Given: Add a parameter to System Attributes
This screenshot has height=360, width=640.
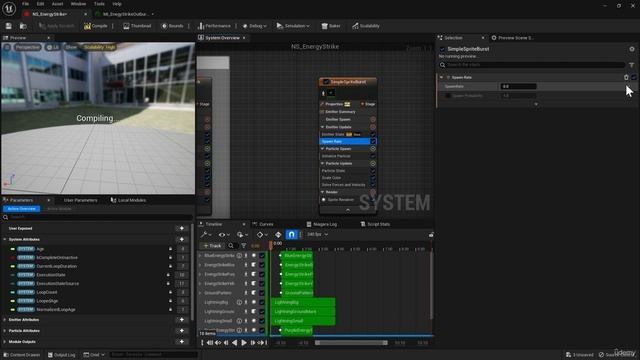Looking at the screenshot, I should [x=182, y=239].
